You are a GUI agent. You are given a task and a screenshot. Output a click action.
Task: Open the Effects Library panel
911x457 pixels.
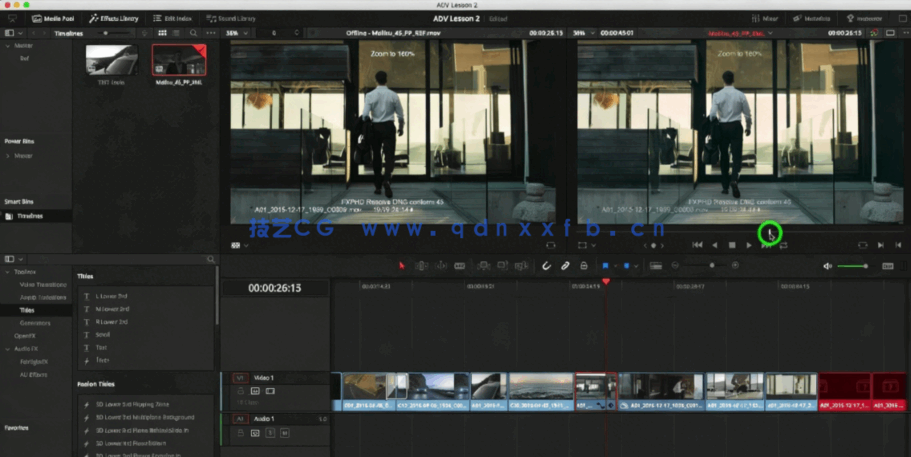114,19
